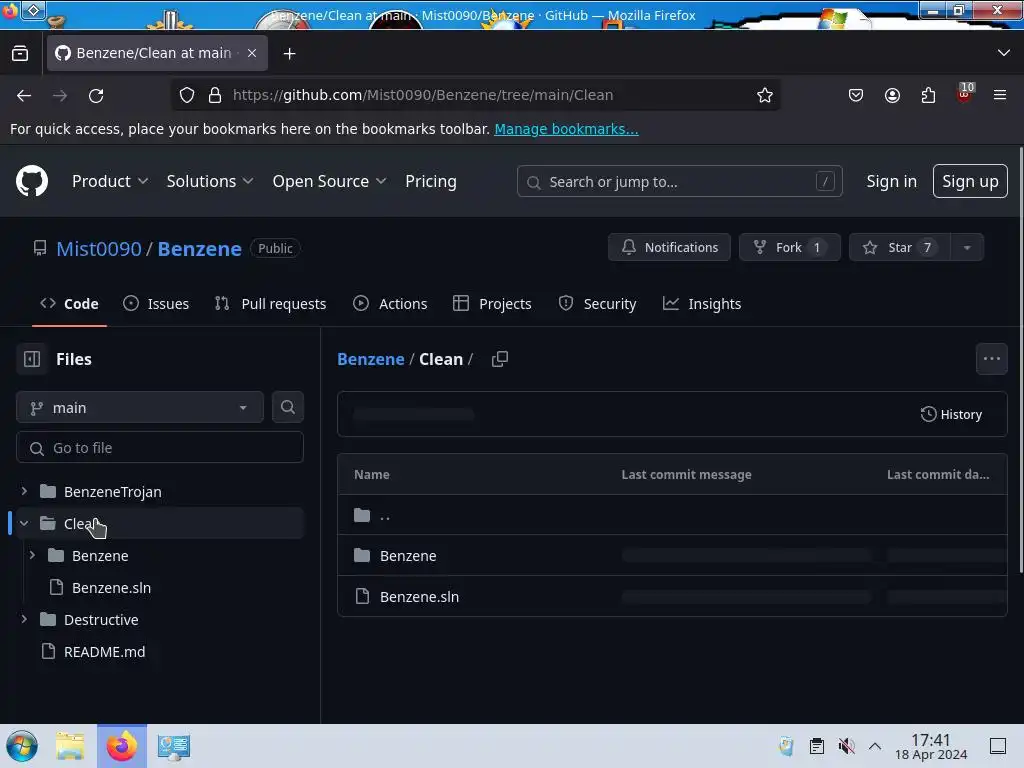Collapse file tree side panel icon
1024x768 pixels.
(32, 359)
